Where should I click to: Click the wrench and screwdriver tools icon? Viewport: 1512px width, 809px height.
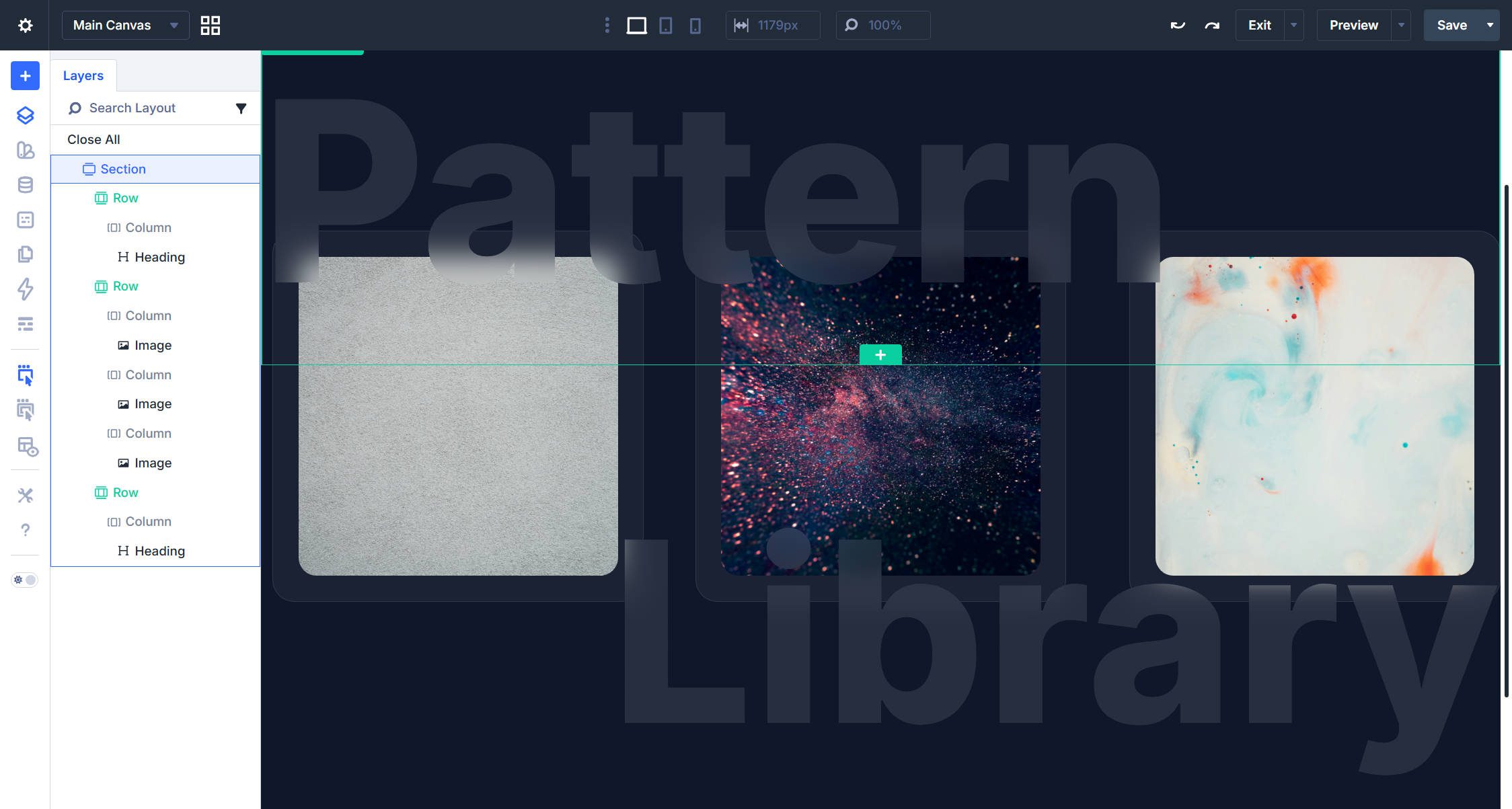tap(25, 494)
